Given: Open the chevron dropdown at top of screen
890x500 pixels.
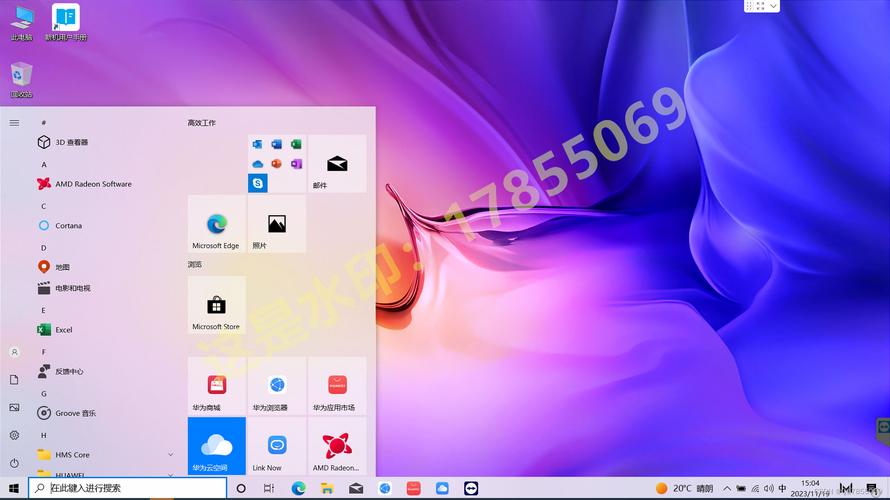Looking at the screenshot, I should pos(774,6).
